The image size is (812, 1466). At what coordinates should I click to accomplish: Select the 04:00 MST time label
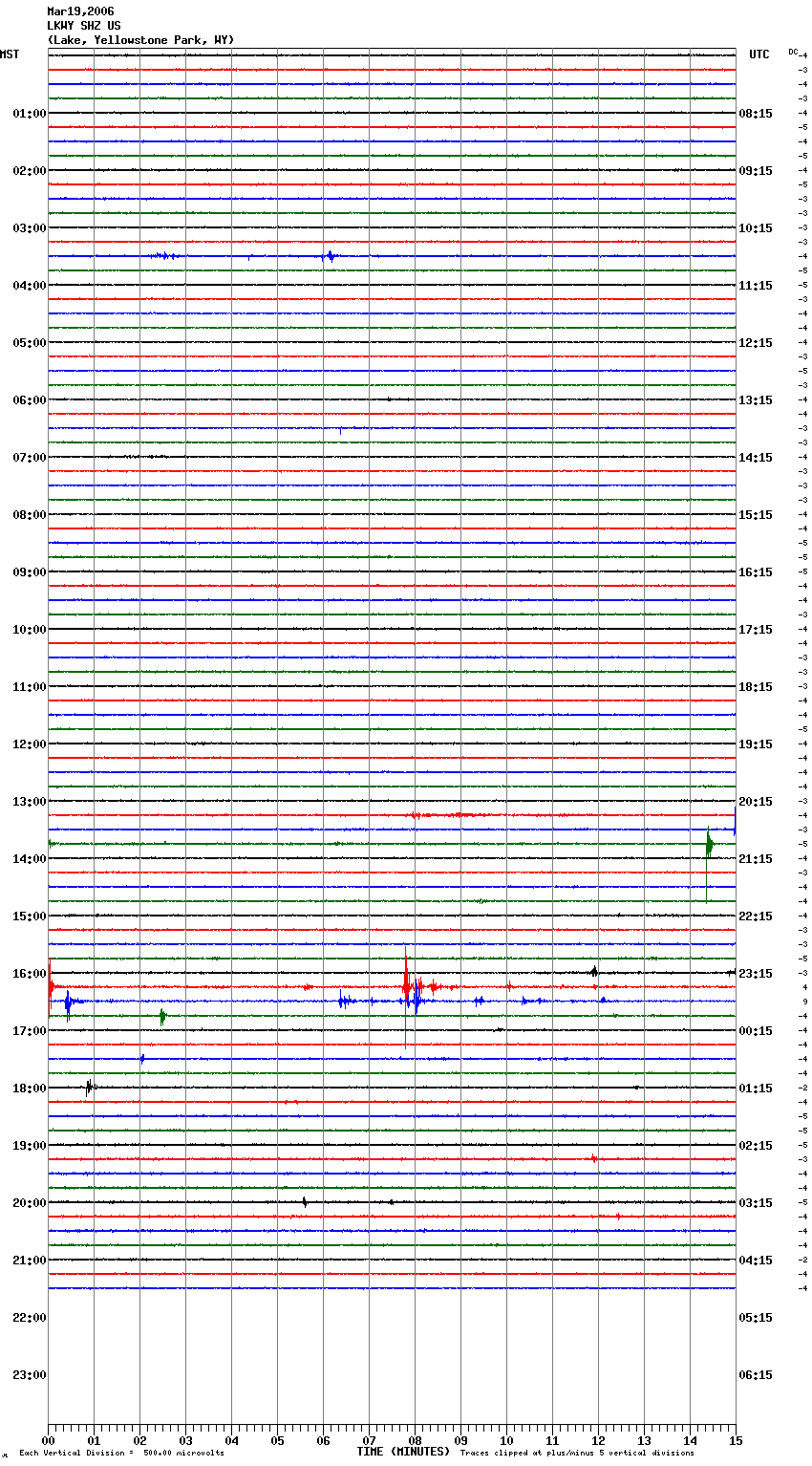pyautogui.click(x=29, y=286)
